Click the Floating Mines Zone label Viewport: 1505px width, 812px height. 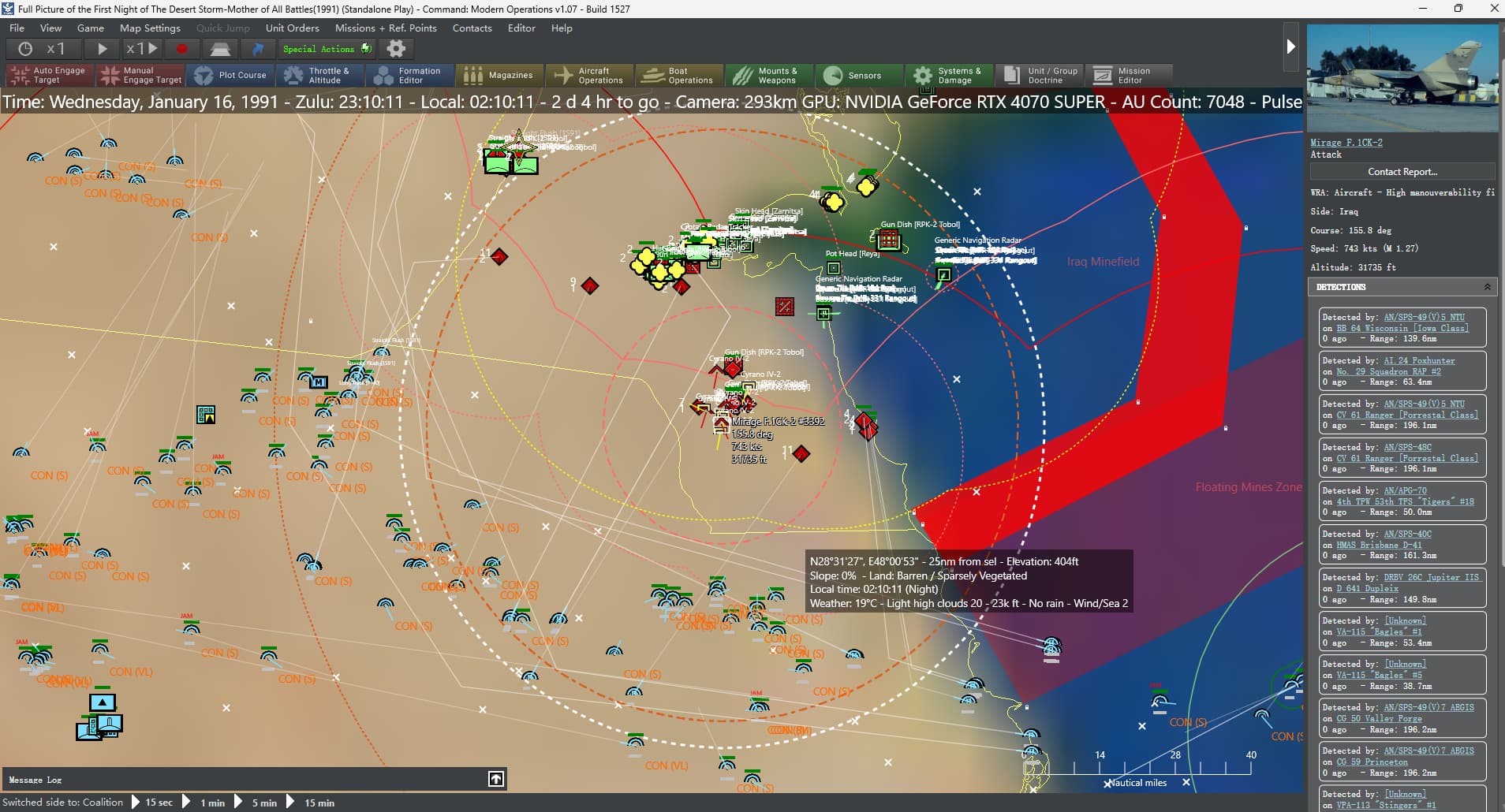1249,487
